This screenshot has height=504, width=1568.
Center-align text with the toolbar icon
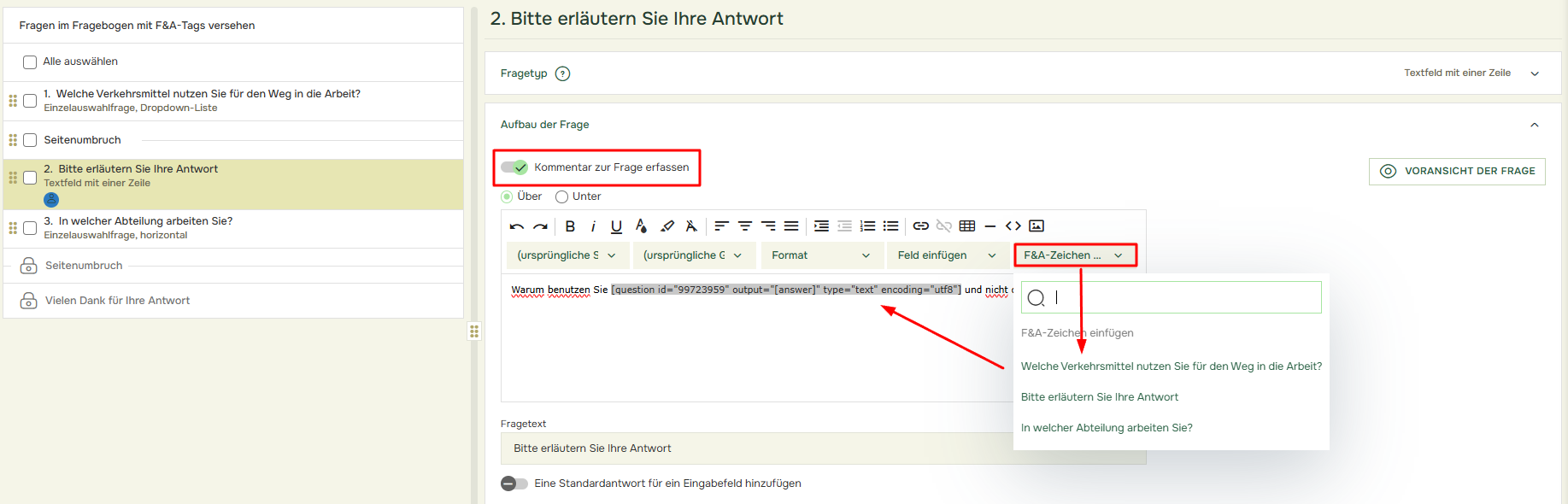[745, 226]
